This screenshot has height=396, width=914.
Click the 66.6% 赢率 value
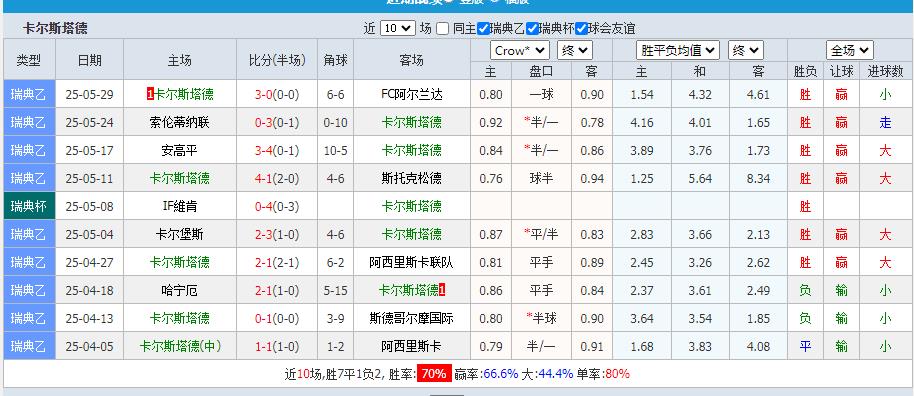(501, 374)
